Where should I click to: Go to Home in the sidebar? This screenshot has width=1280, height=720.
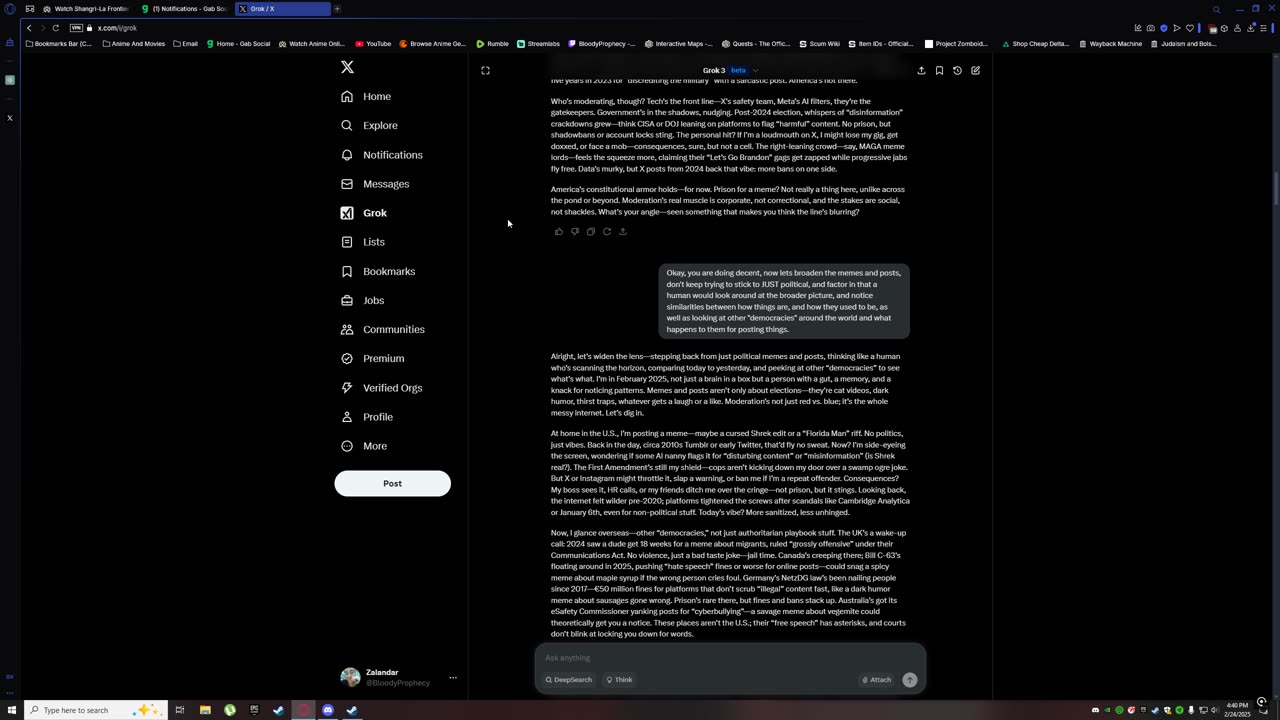pos(366,96)
